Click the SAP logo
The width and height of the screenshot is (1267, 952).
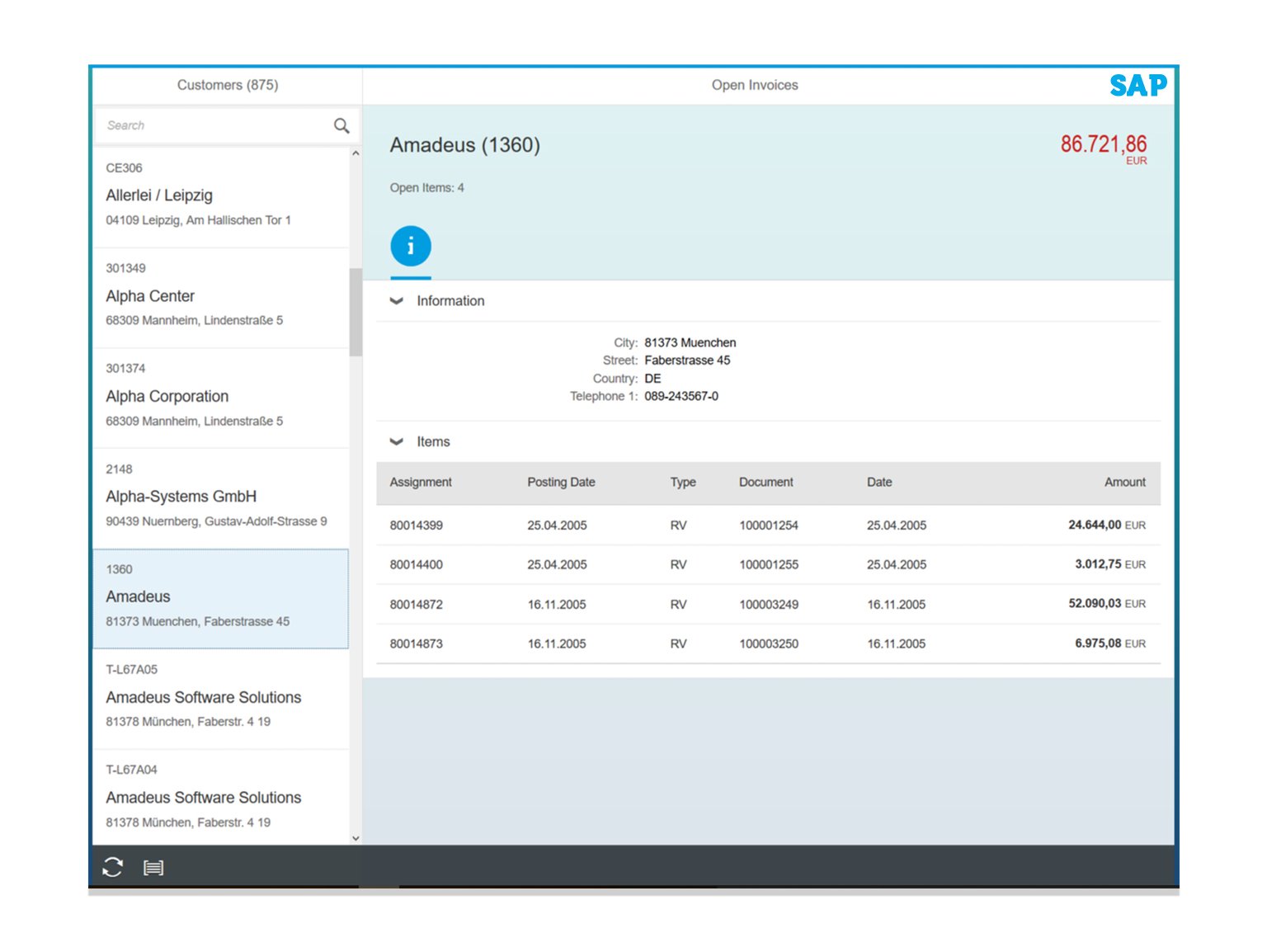(1138, 85)
